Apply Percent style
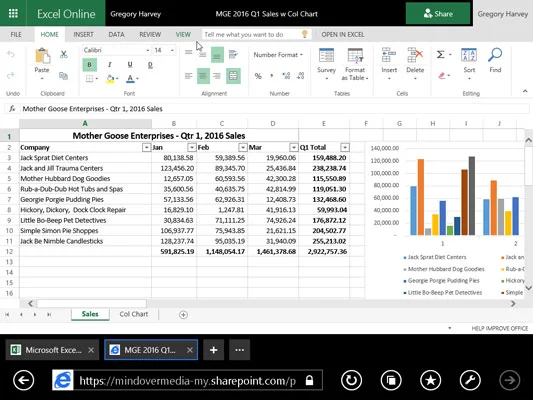This screenshot has height=400, width=533. 258,76
